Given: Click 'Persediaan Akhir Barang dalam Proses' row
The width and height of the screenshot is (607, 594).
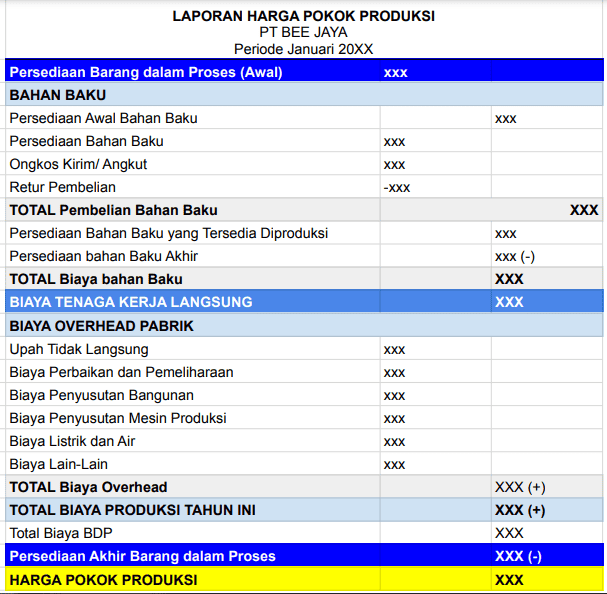Looking at the screenshot, I should pos(304,556).
